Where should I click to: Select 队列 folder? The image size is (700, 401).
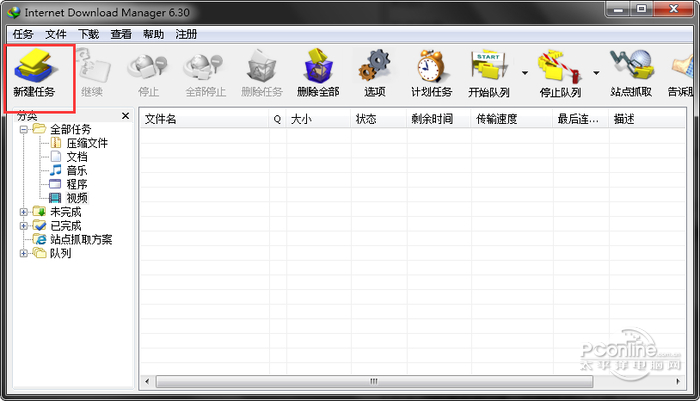[60, 253]
